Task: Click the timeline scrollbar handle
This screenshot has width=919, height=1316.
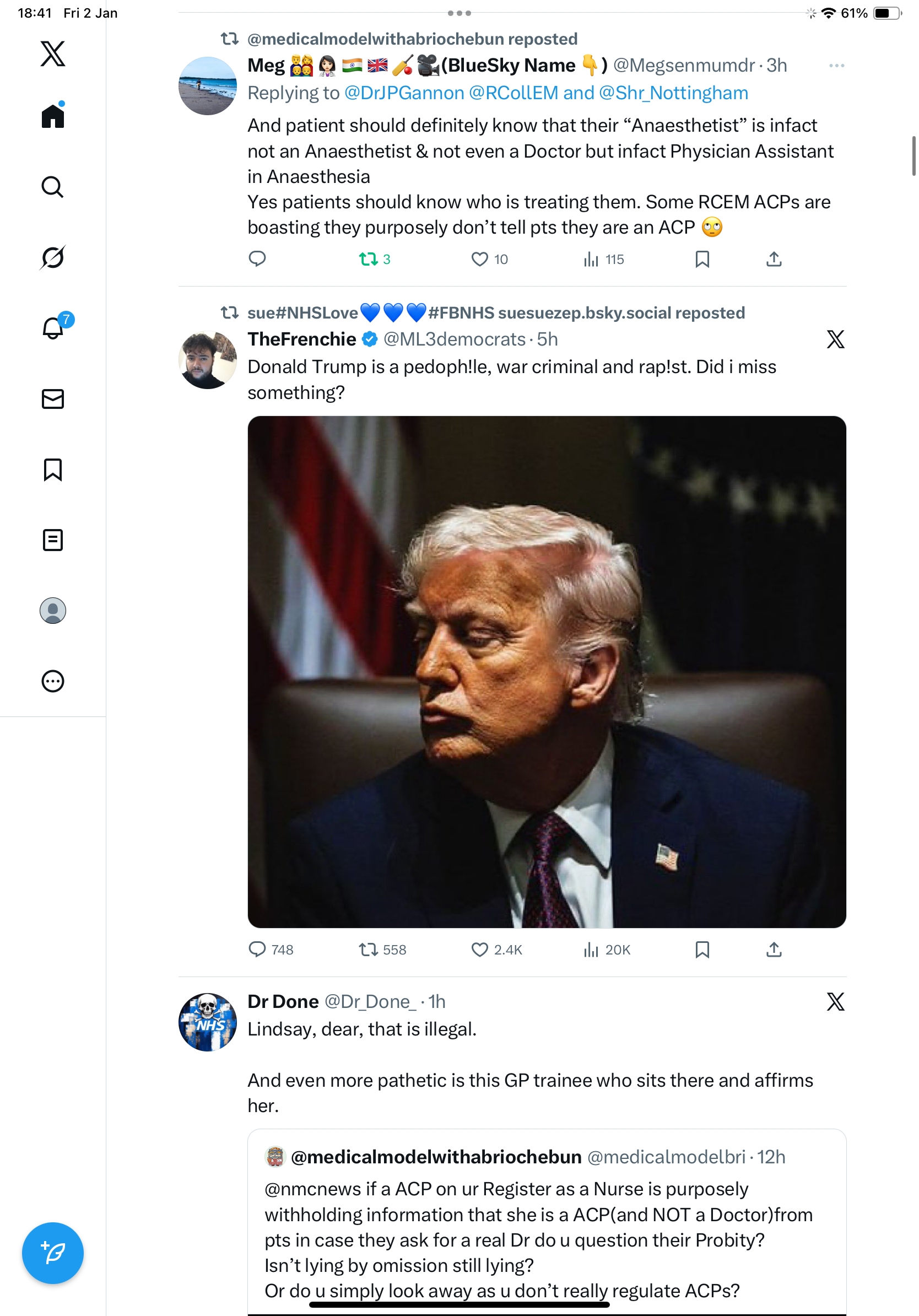Action: click(913, 155)
